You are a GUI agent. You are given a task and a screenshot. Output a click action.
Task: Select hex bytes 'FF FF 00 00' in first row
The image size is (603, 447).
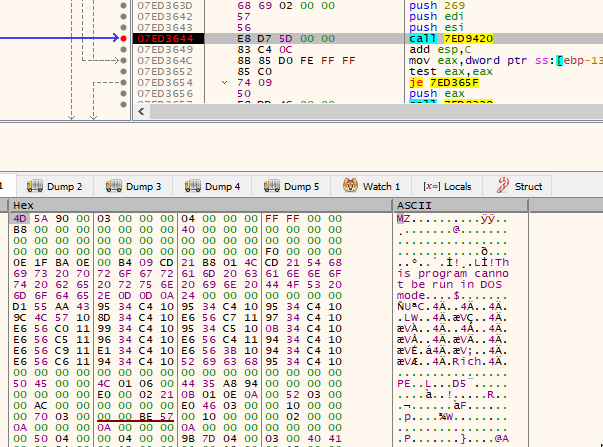pos(303,218)
